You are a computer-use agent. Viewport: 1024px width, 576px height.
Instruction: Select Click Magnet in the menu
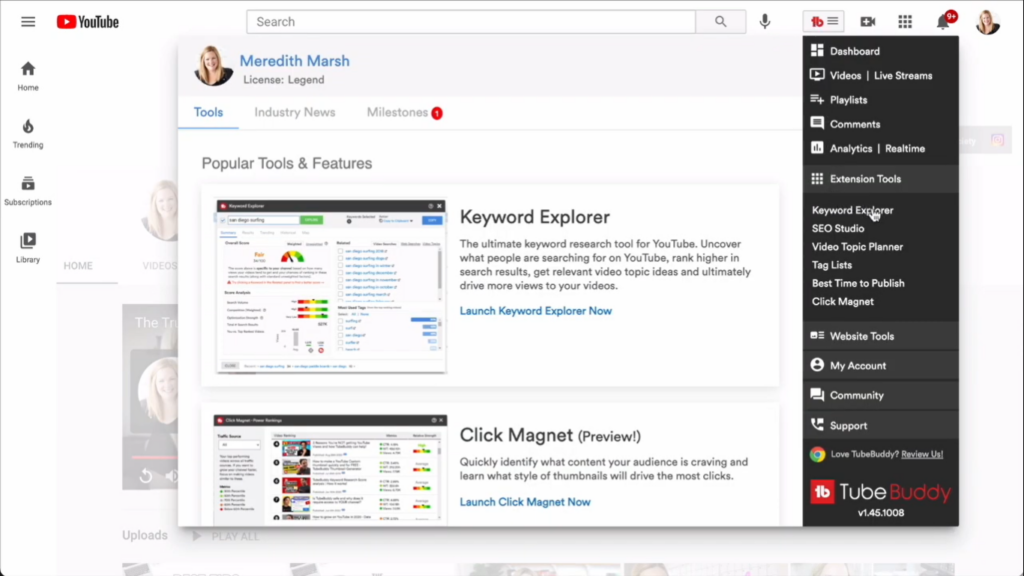coord(842,302)
